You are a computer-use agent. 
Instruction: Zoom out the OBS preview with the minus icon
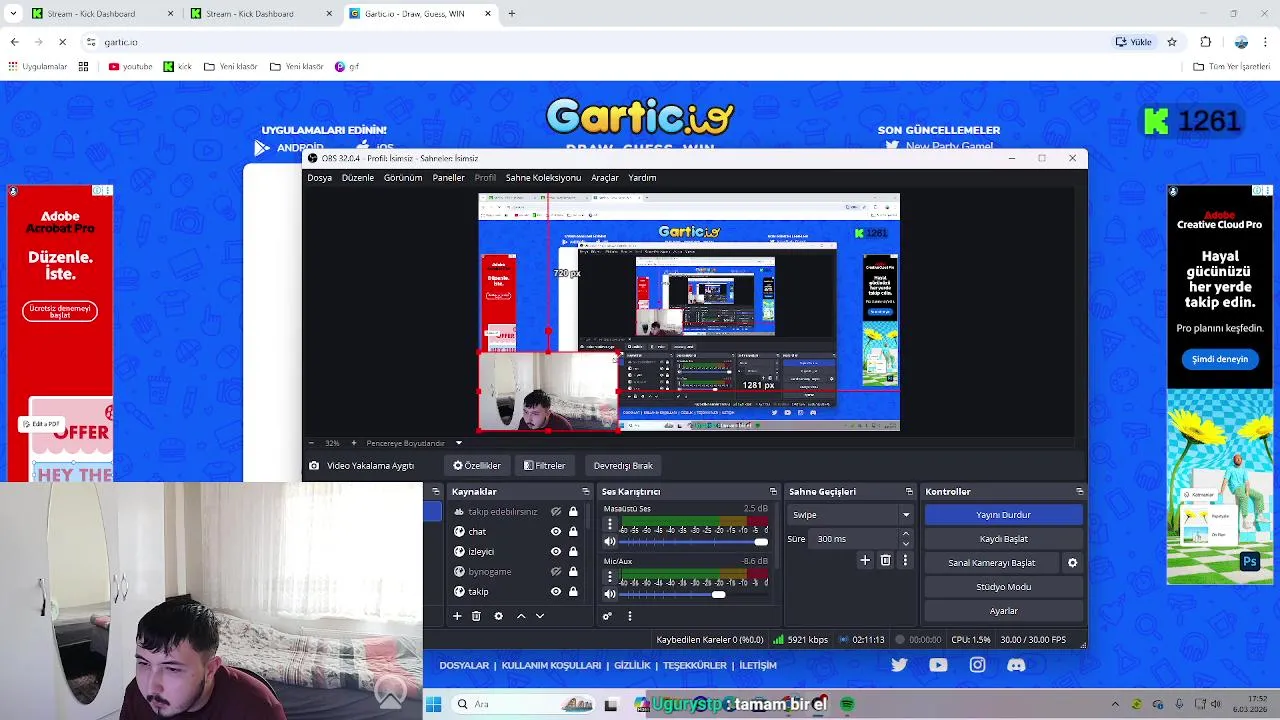pos(311,443)
